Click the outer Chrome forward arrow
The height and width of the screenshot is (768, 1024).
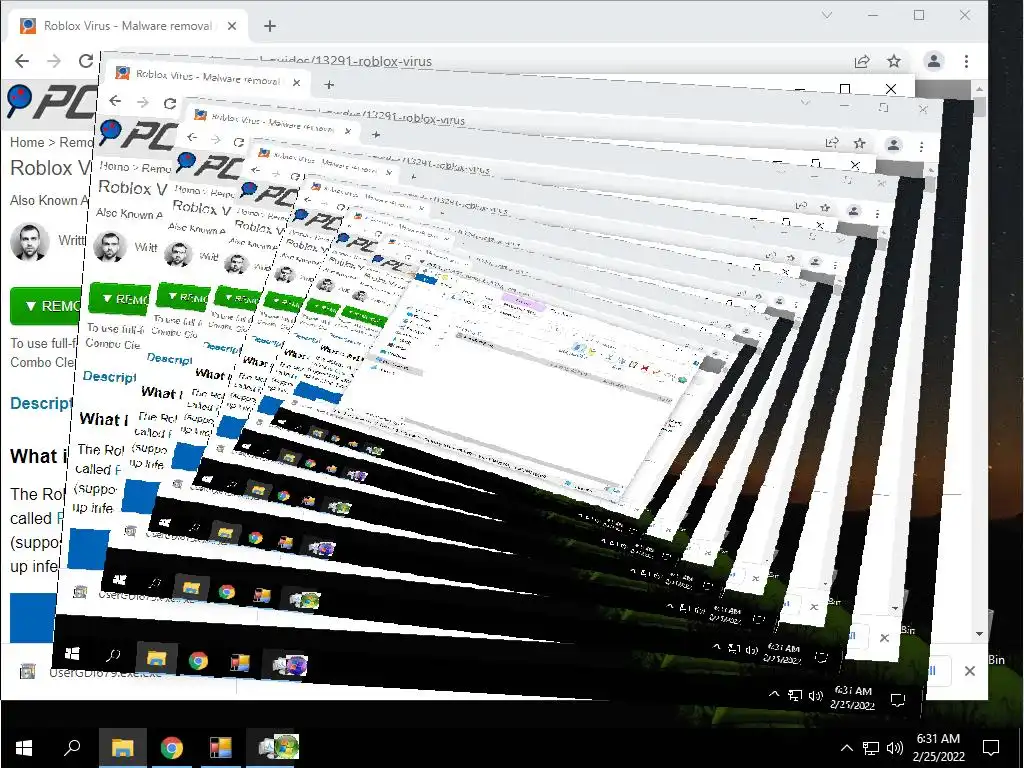pyautogui.click(x=54, y=61)
